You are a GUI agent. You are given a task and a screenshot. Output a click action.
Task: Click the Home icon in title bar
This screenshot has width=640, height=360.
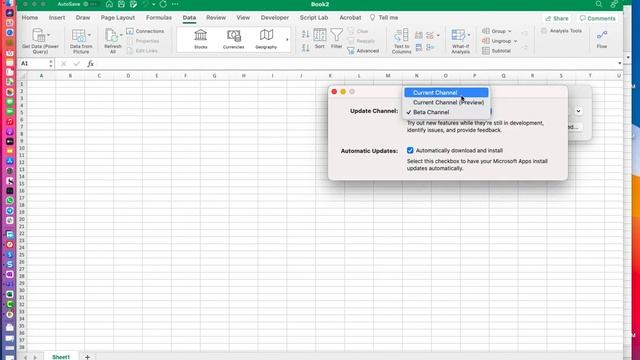click(109, 4)
